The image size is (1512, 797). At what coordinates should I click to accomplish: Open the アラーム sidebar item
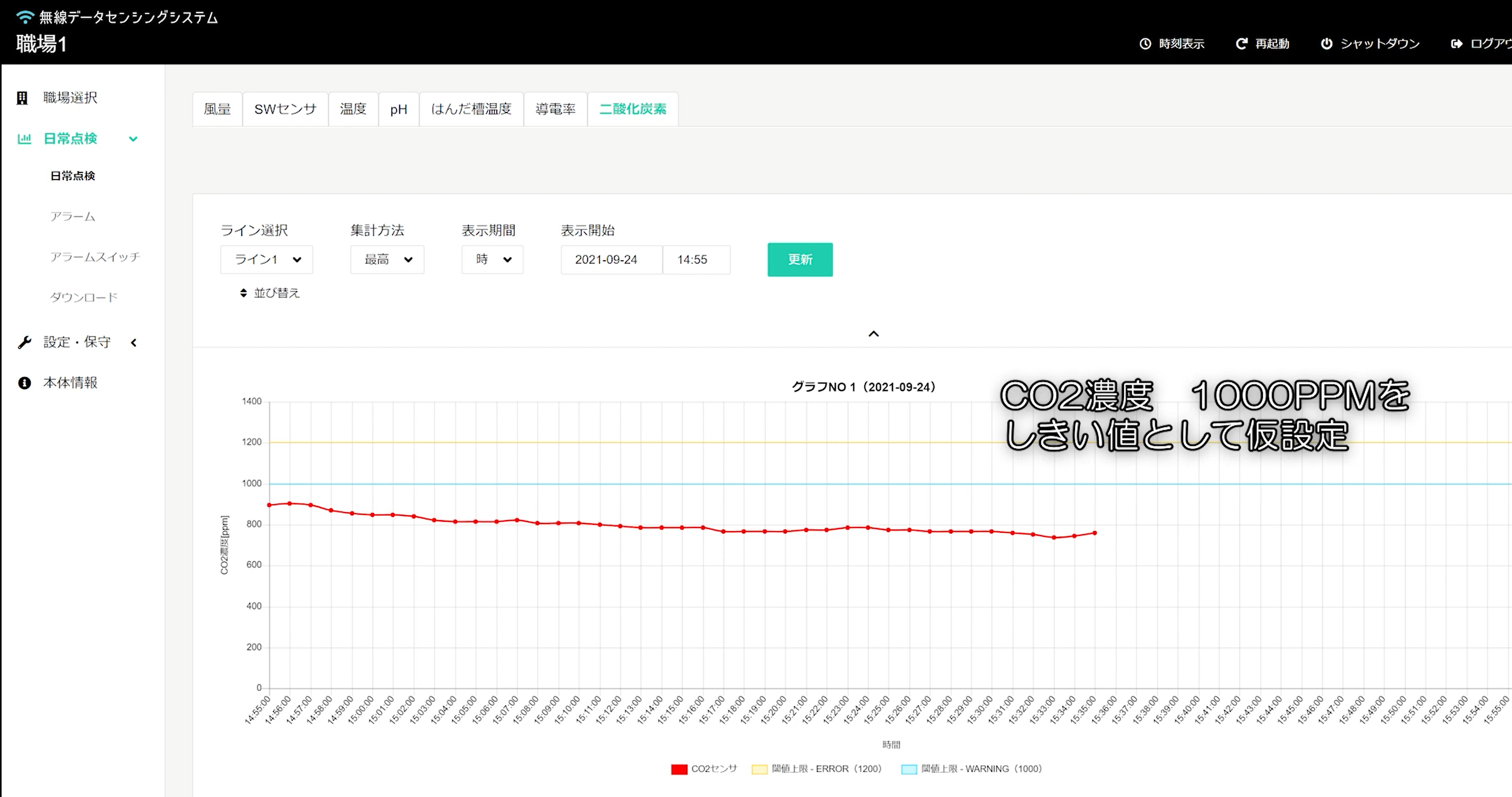tap(73, 216)
